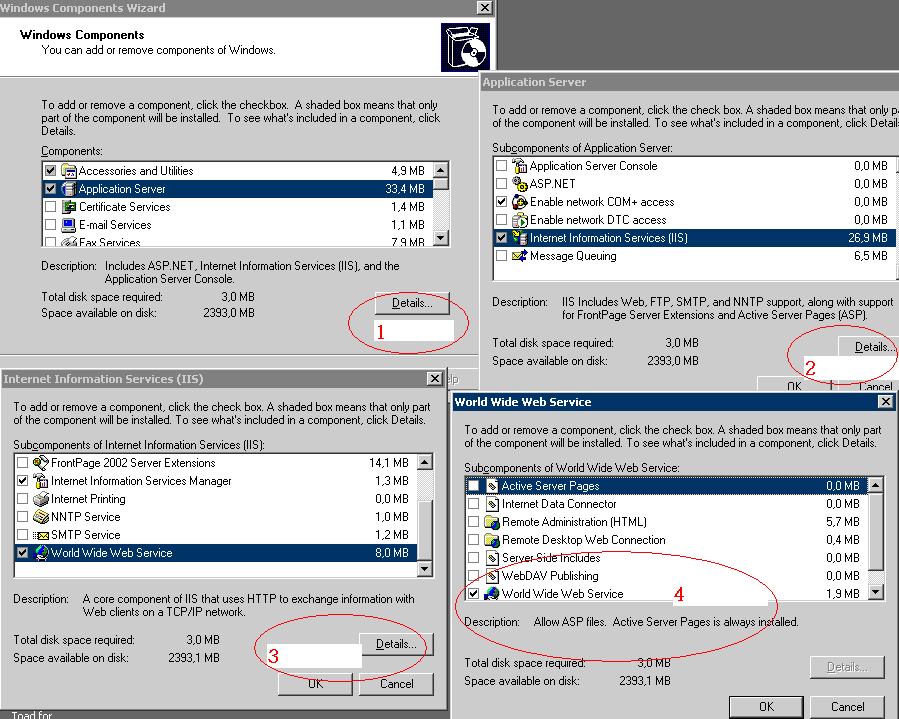This screenshot has width=899, height=719.
Task: Click the Components list scroll down arrow
Action: (440, 237)
